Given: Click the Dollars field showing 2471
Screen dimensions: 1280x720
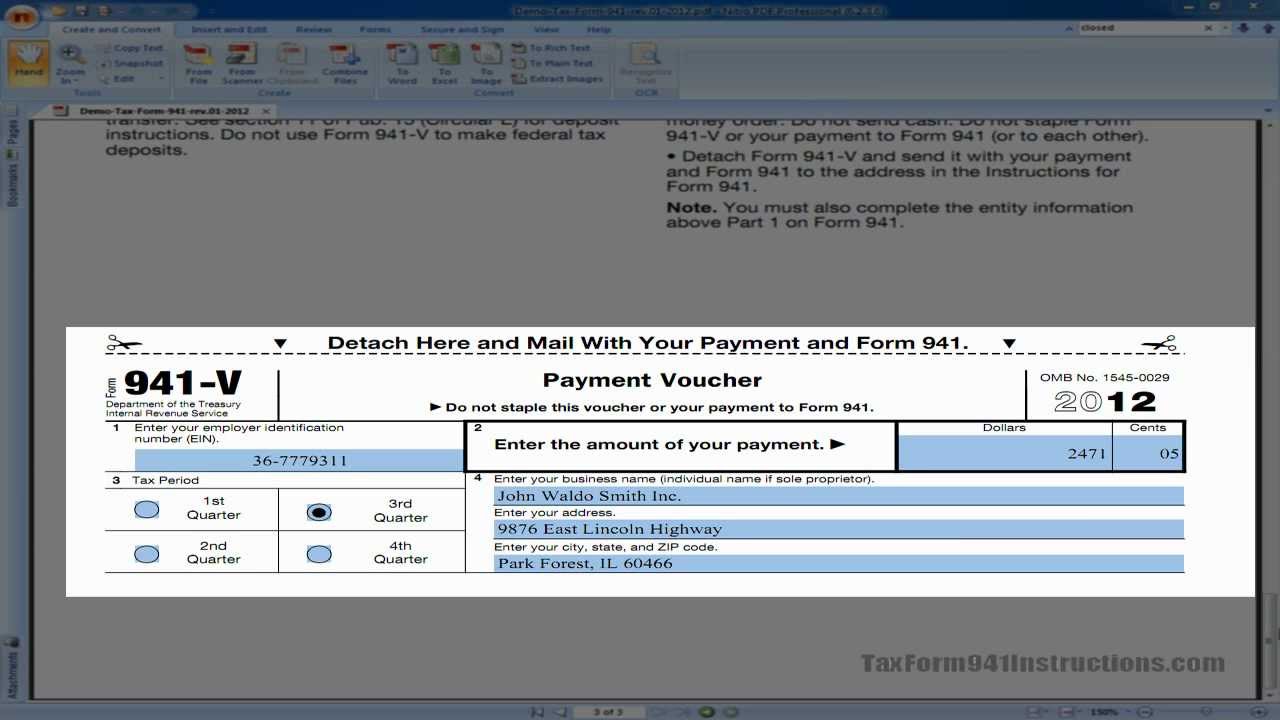Looking at the screenshot, I should coord(1005,453).
